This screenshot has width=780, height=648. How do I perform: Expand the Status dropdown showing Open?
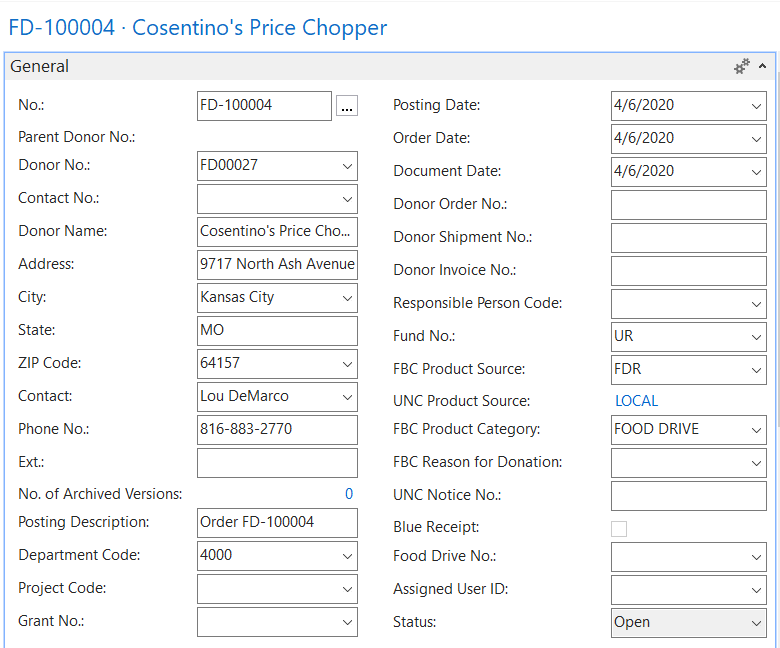pos(756,623)
